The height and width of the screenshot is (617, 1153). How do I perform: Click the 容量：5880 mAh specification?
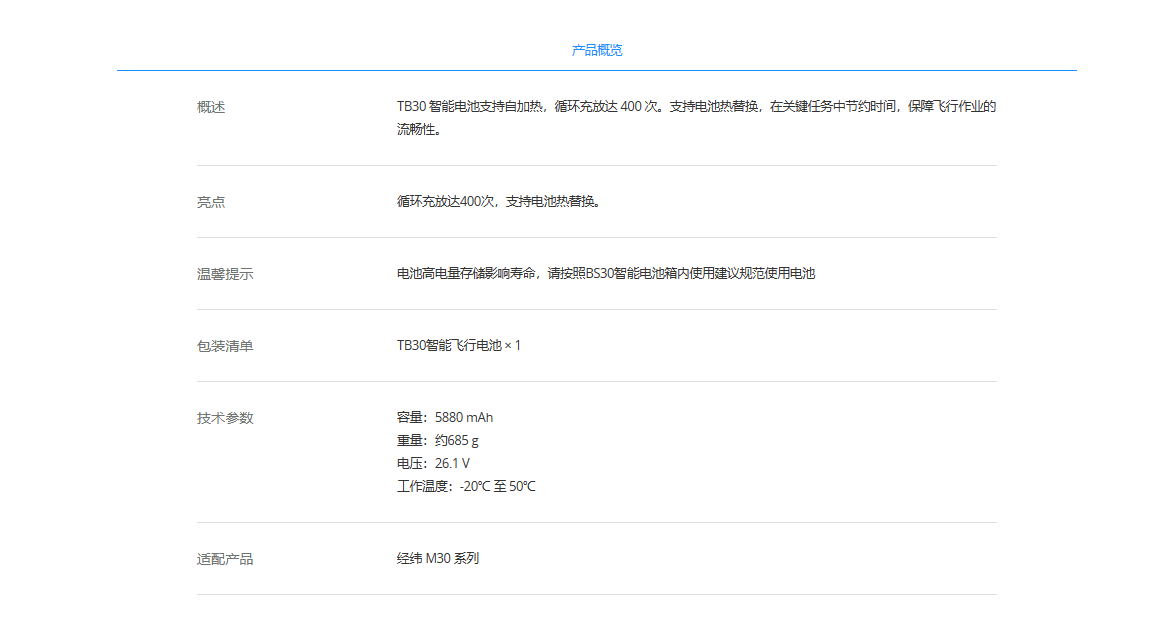tap(444, 417)
